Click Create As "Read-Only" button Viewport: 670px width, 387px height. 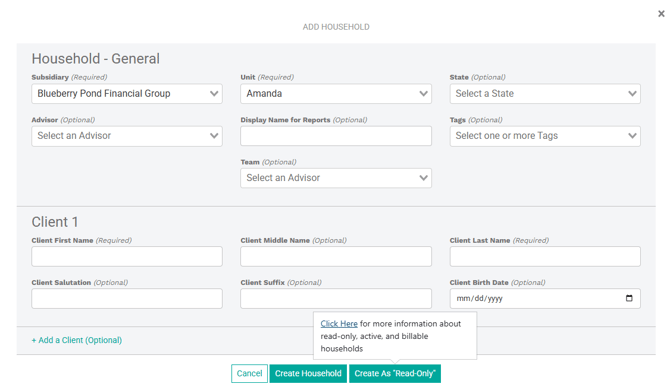395,373
